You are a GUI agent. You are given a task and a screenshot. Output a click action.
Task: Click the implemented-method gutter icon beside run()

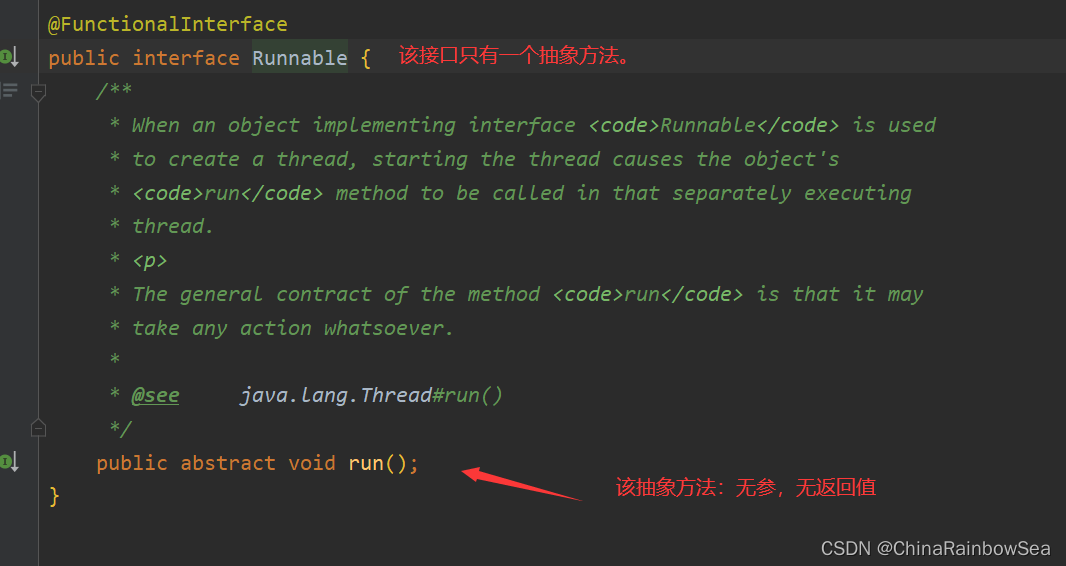[9, 462]
